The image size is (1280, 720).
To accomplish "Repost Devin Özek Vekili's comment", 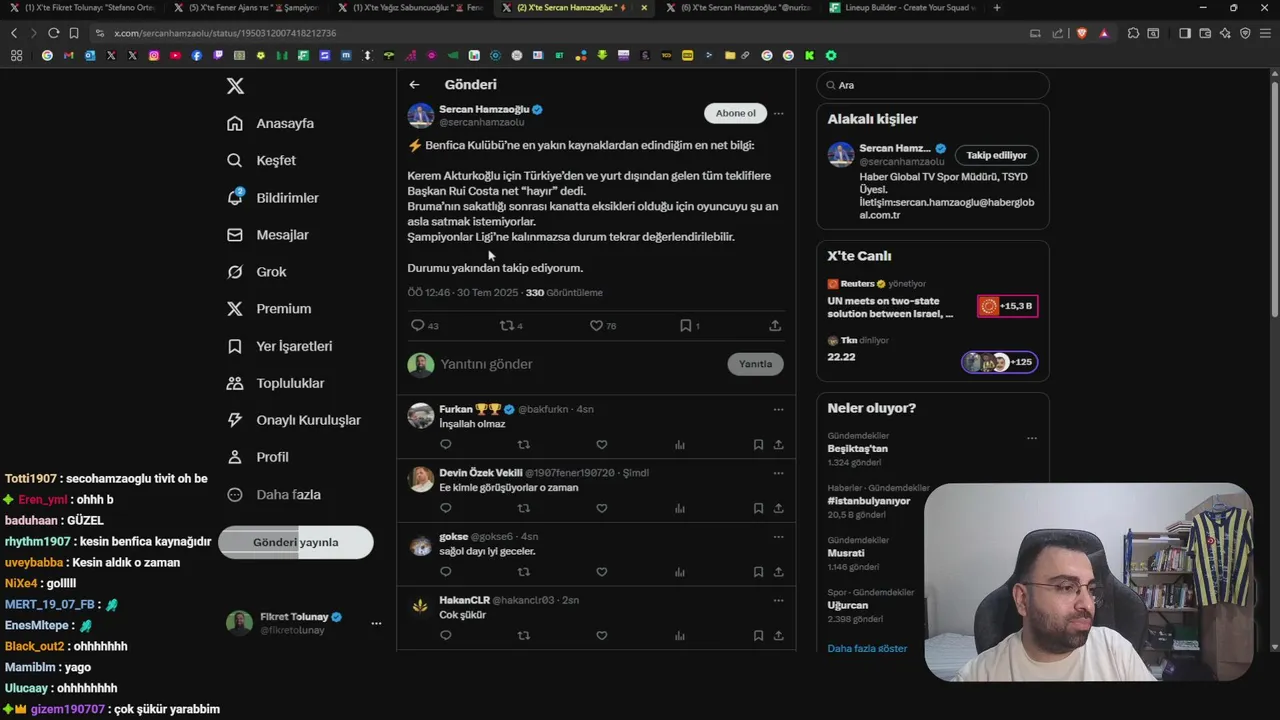I will coord(523,508).
